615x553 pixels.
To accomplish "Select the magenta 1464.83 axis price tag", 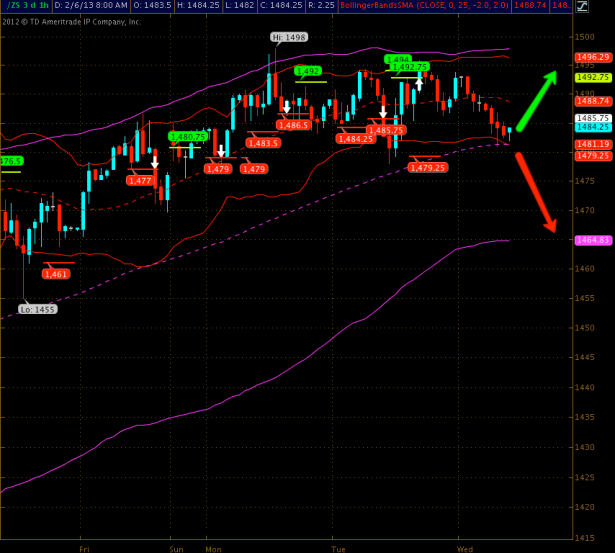I will (593, 241).
